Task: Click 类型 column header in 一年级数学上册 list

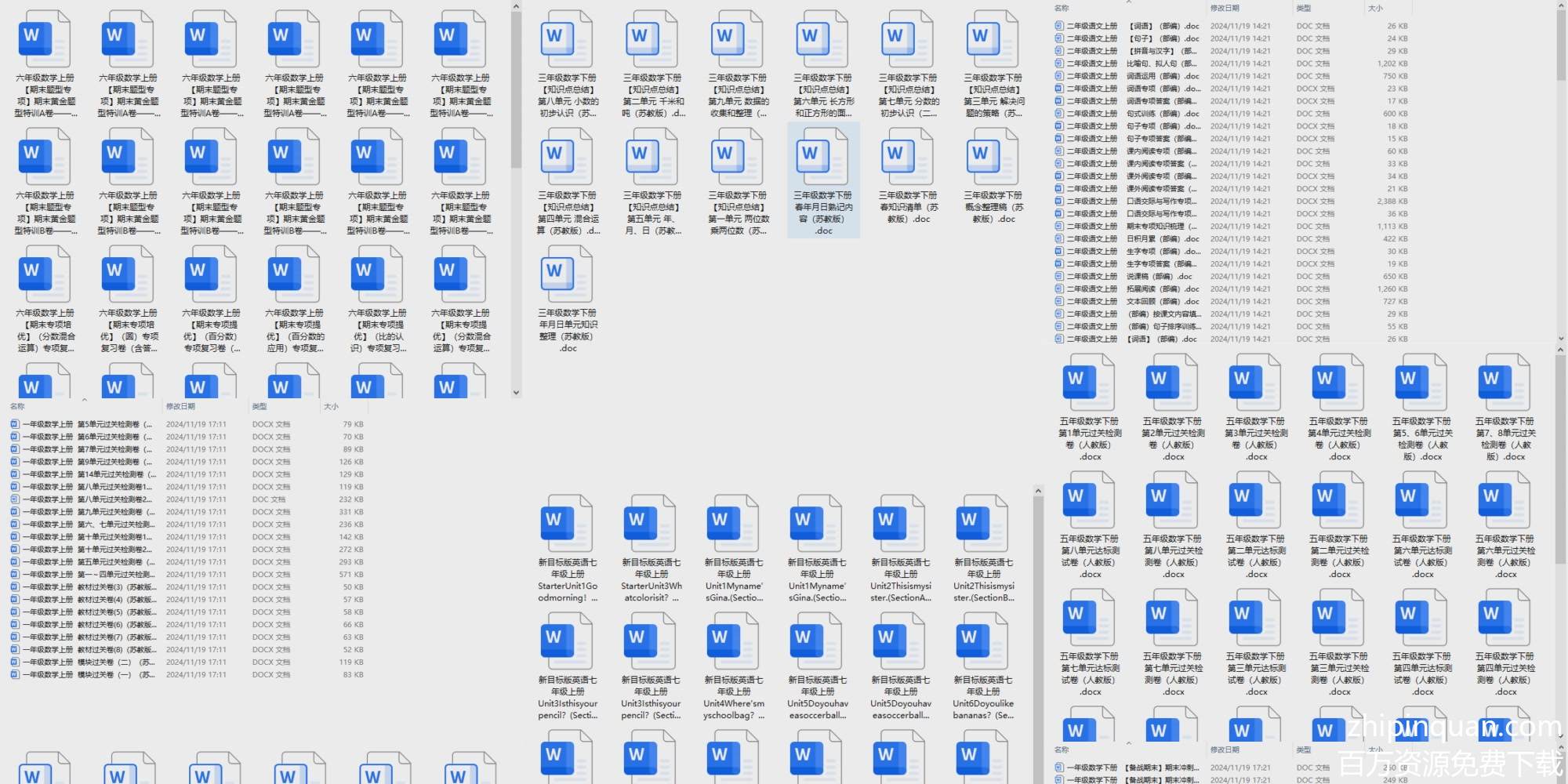Action: pyautogui.click(x=260, y=406)
